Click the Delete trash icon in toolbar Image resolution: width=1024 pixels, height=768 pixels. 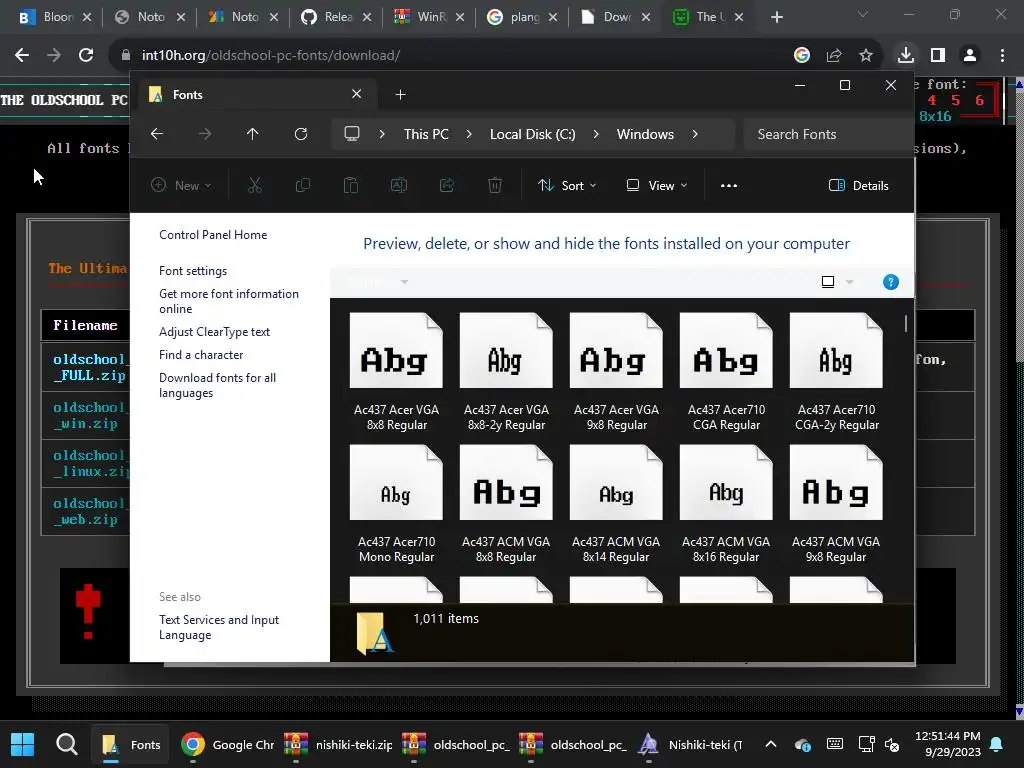tap(495, 185)
